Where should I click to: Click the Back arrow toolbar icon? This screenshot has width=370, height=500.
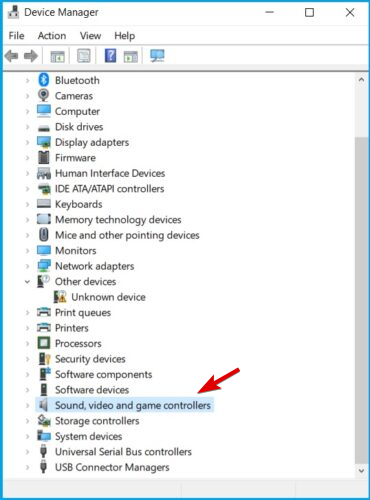click(x=12, y=56)
